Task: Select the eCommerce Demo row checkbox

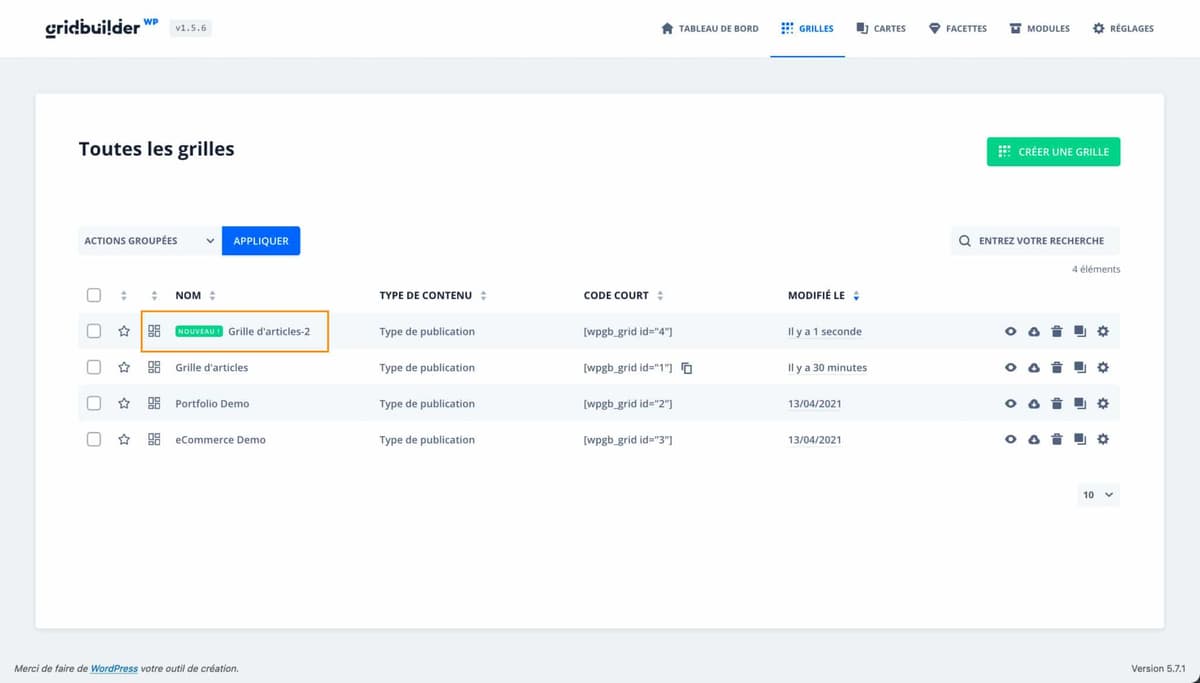Action: [x=94, y=440]
